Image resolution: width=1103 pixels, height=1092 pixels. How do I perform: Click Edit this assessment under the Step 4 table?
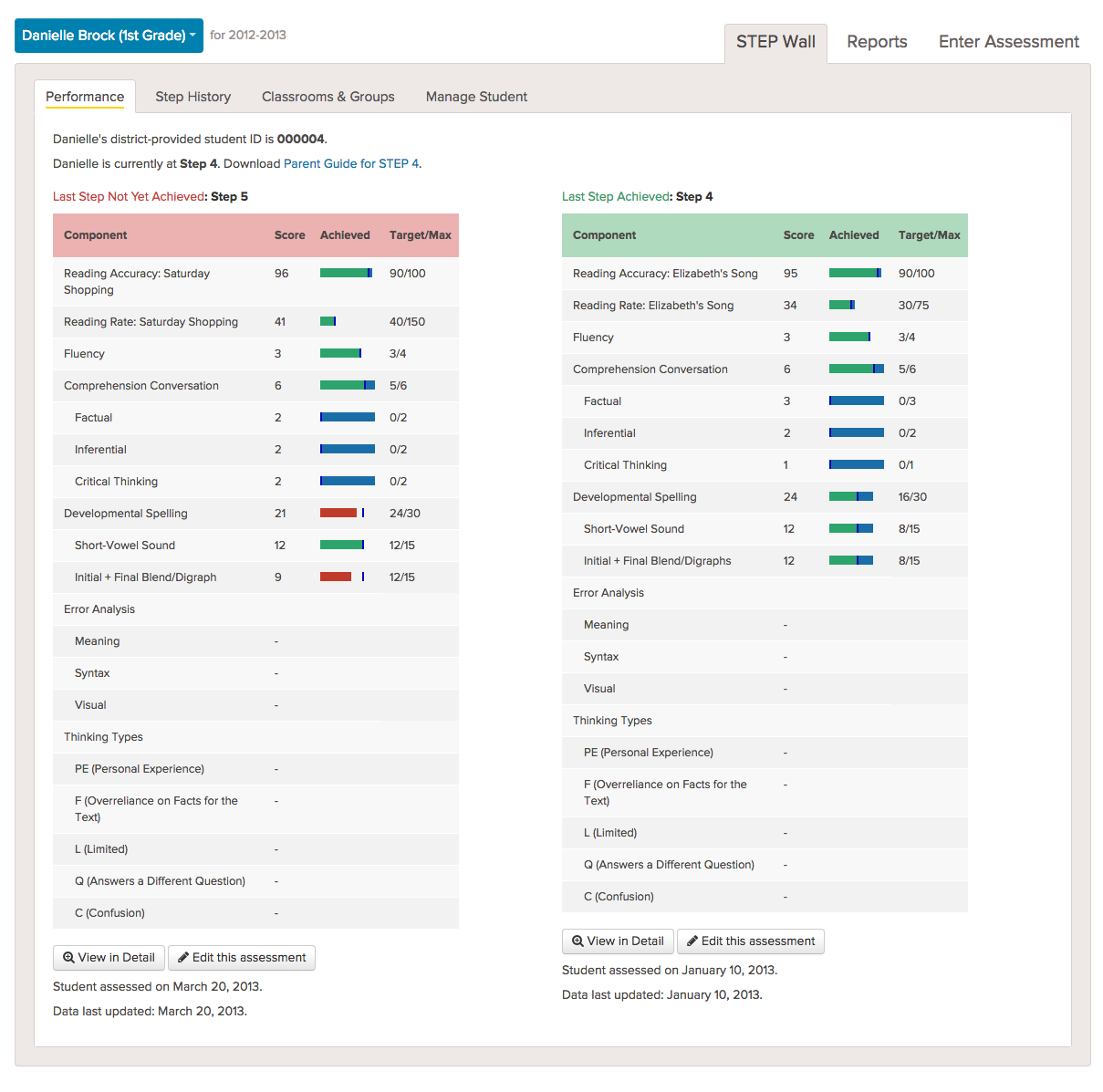[751, 941]
